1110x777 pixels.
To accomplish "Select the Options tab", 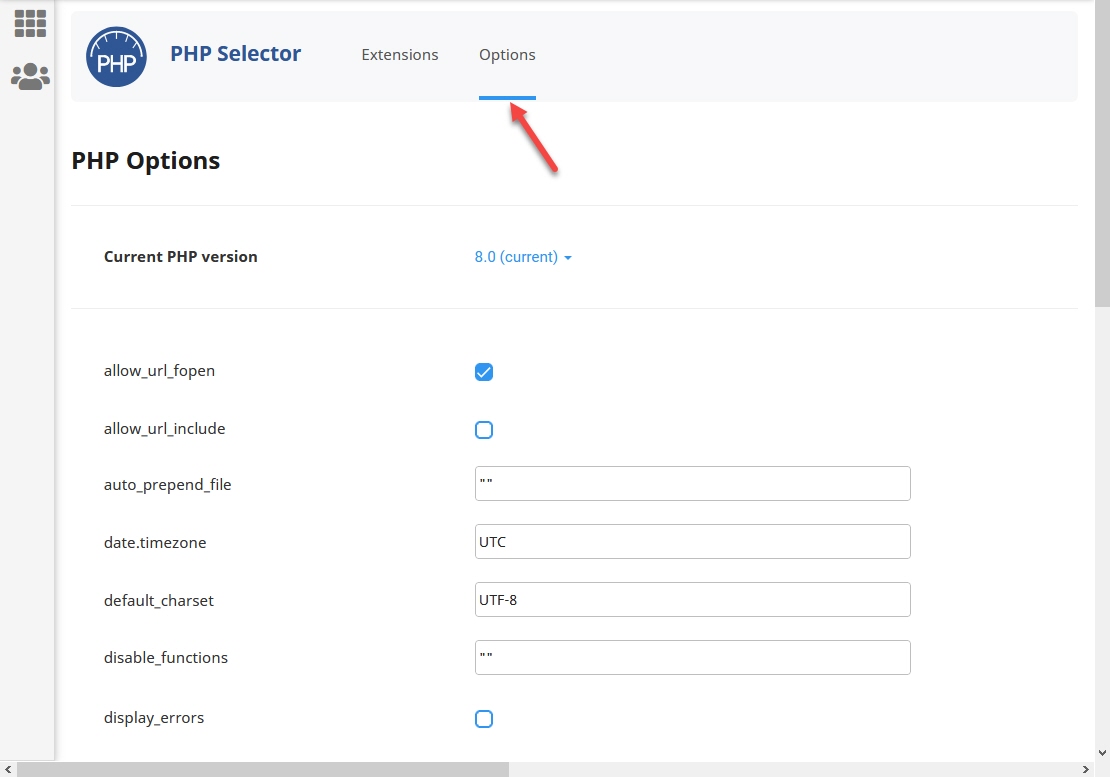I will click(507, 54).
